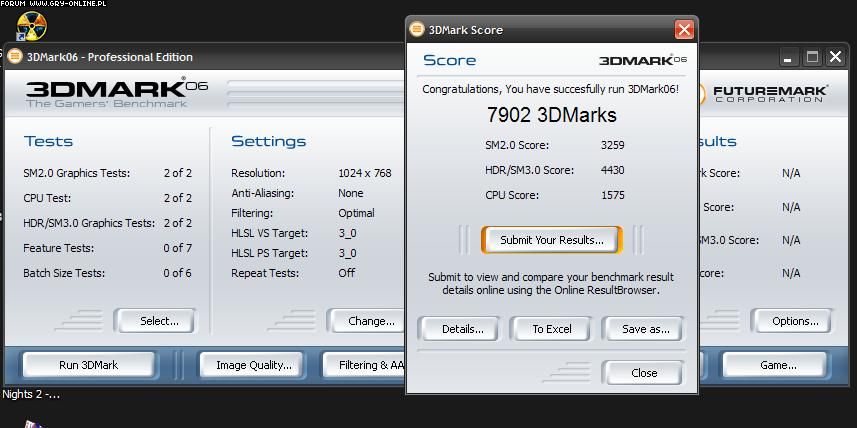
Task: Click the 7902 3DMarks total score
Action: (x=551, y=115)
